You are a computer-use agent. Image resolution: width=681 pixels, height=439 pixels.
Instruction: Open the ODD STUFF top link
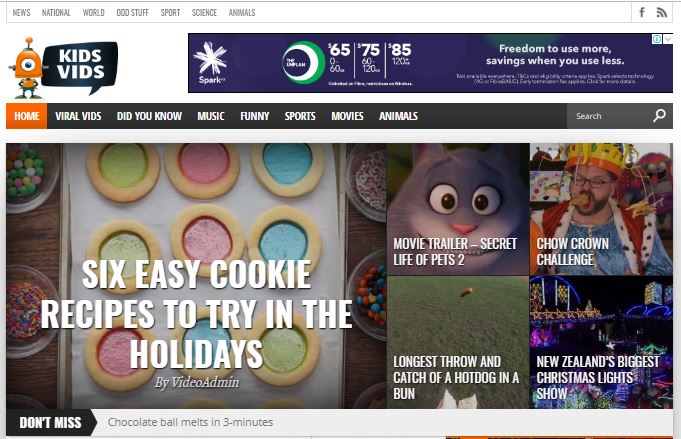[x=132, y=13]
